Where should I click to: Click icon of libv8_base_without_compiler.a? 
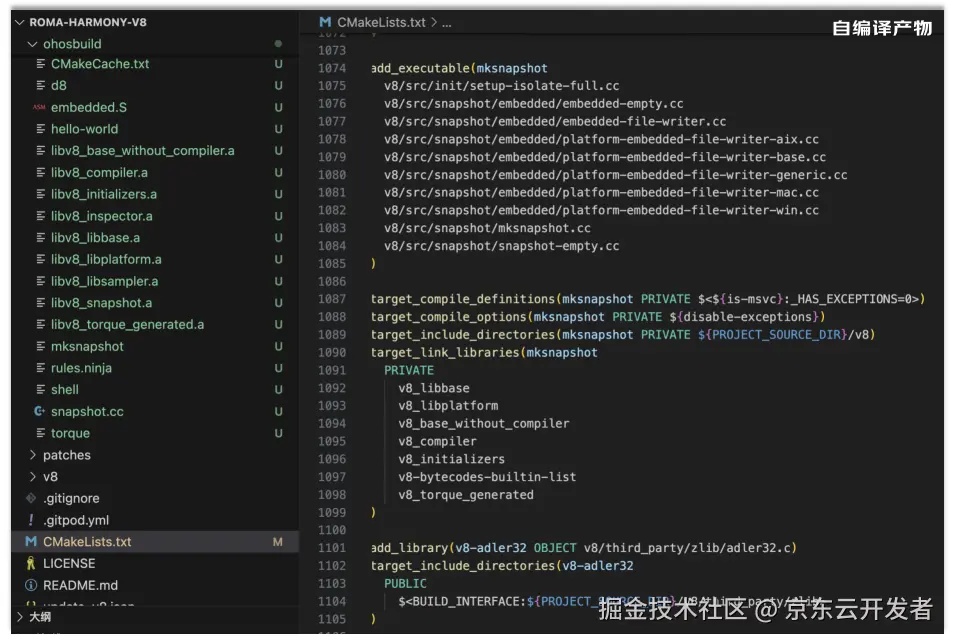pos(41,151)
